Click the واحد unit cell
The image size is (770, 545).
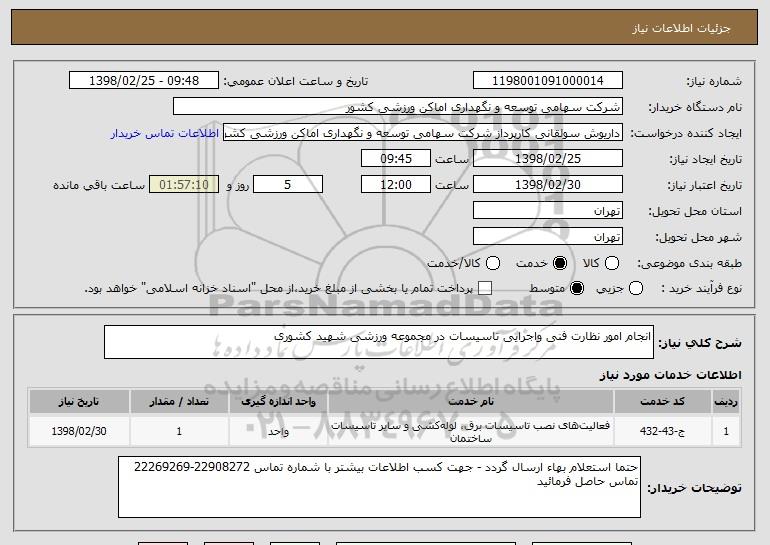pos(278,431)
